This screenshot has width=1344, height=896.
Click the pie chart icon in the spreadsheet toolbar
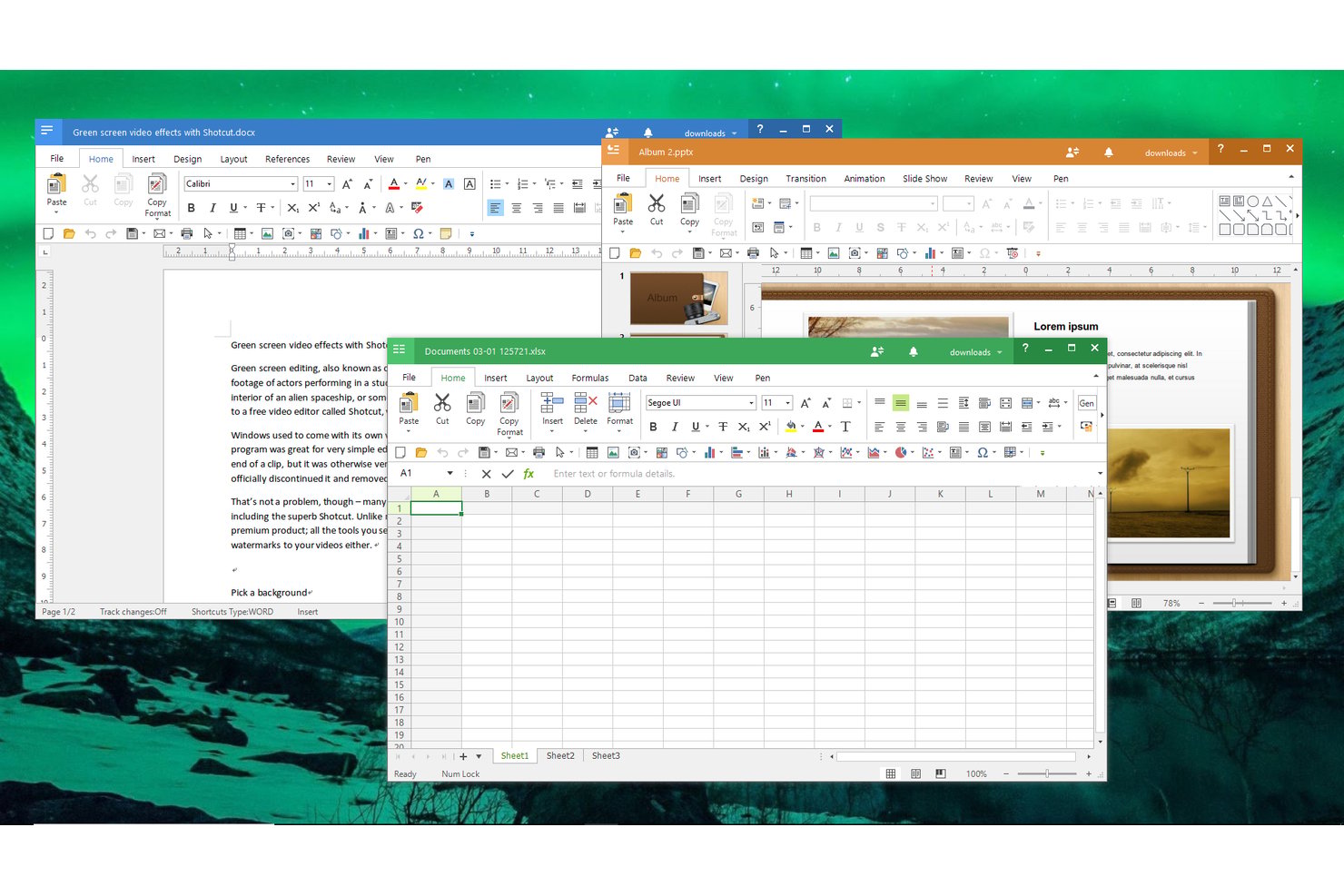tap(901, 452)
